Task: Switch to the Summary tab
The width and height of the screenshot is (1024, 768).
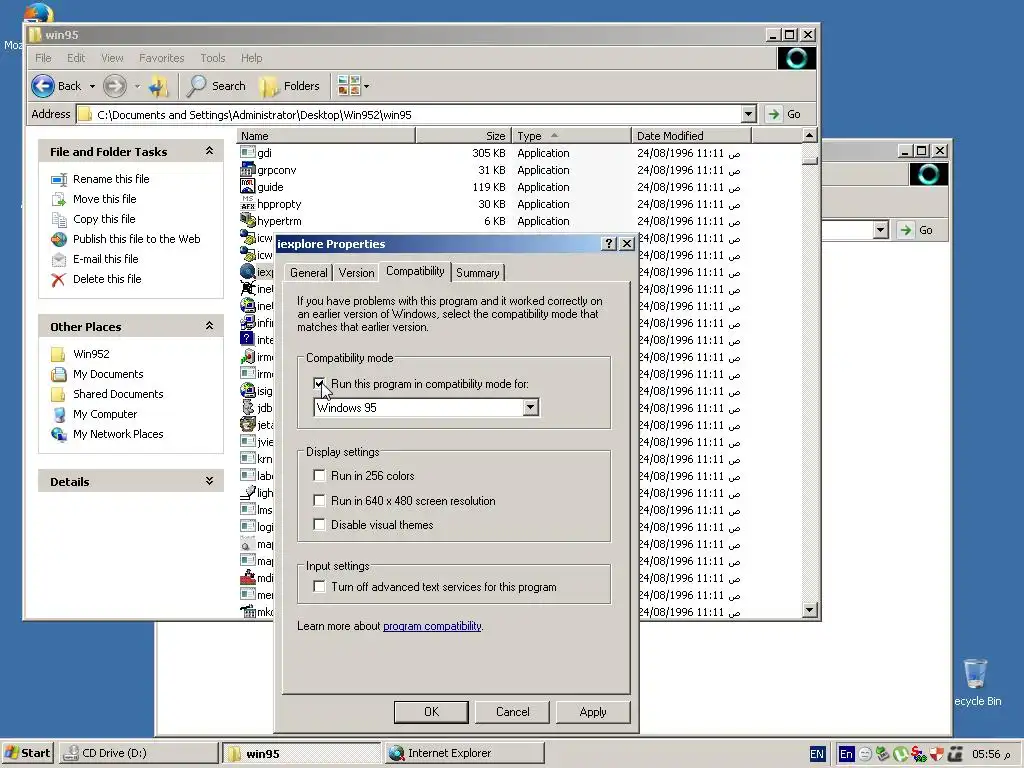Action: point(477,273)
